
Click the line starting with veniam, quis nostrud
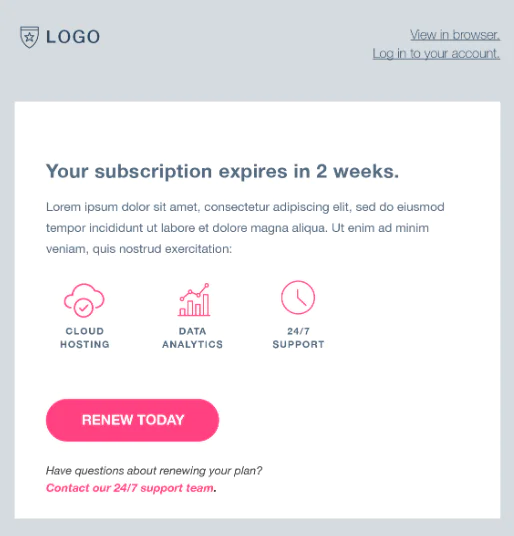pyautogui.click(x=139, y=249)
